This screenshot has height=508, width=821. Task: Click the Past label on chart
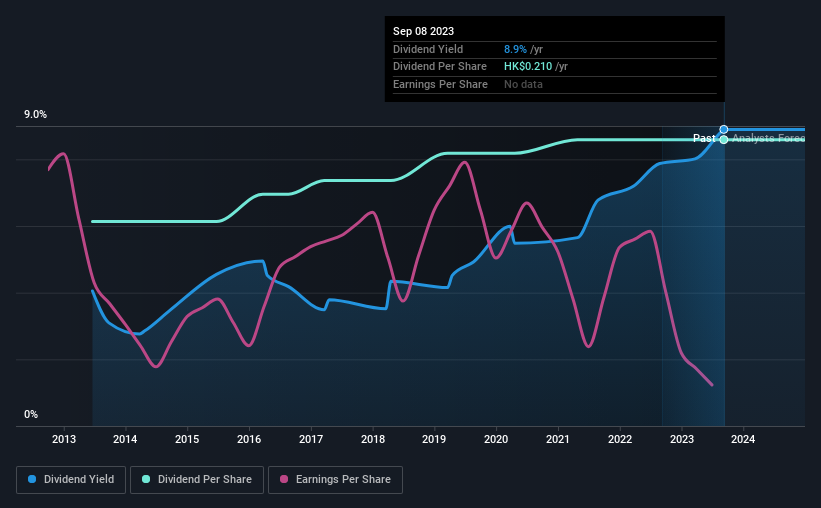click(704, 138)
